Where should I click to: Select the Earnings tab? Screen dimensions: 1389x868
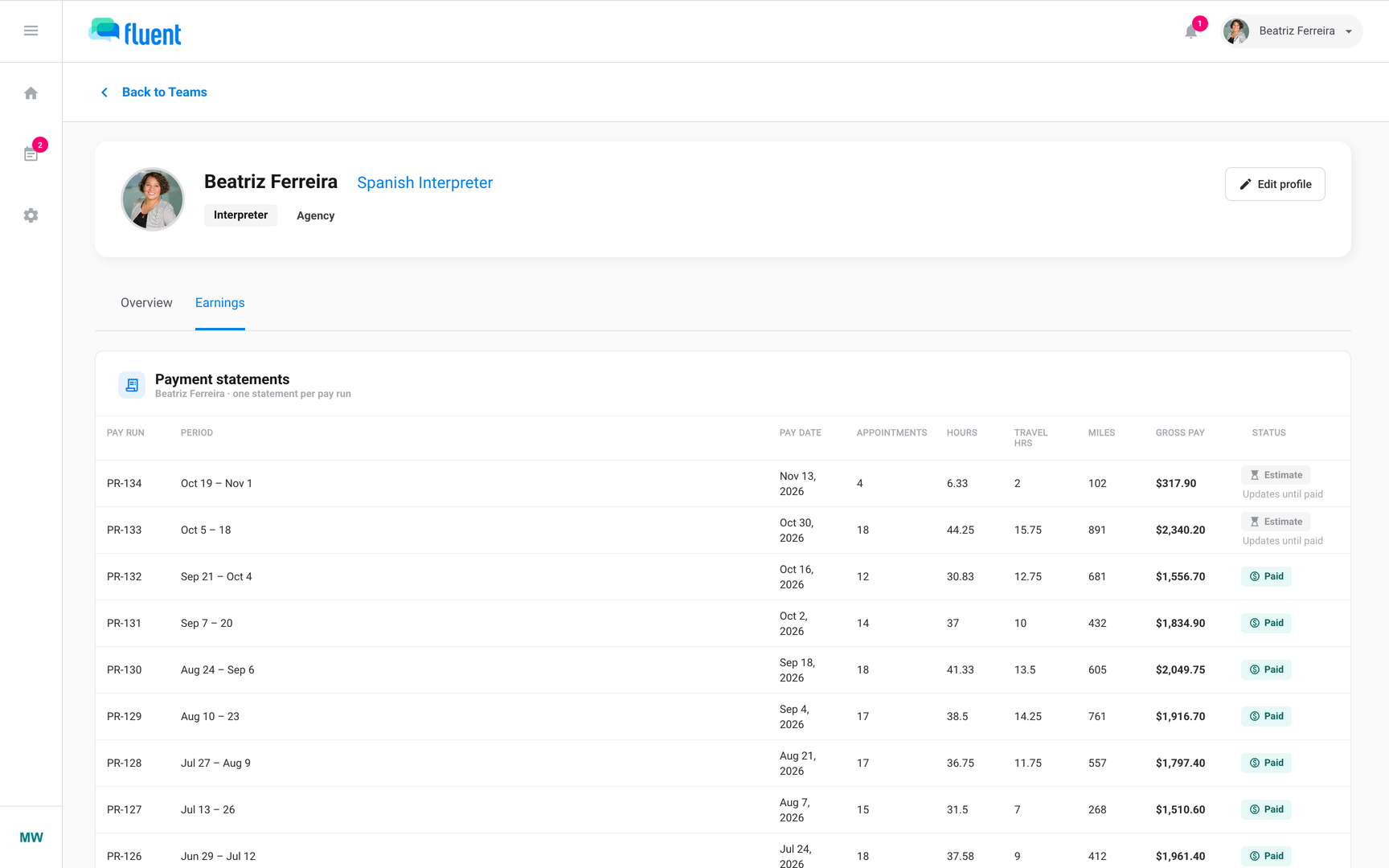[220, 303]
